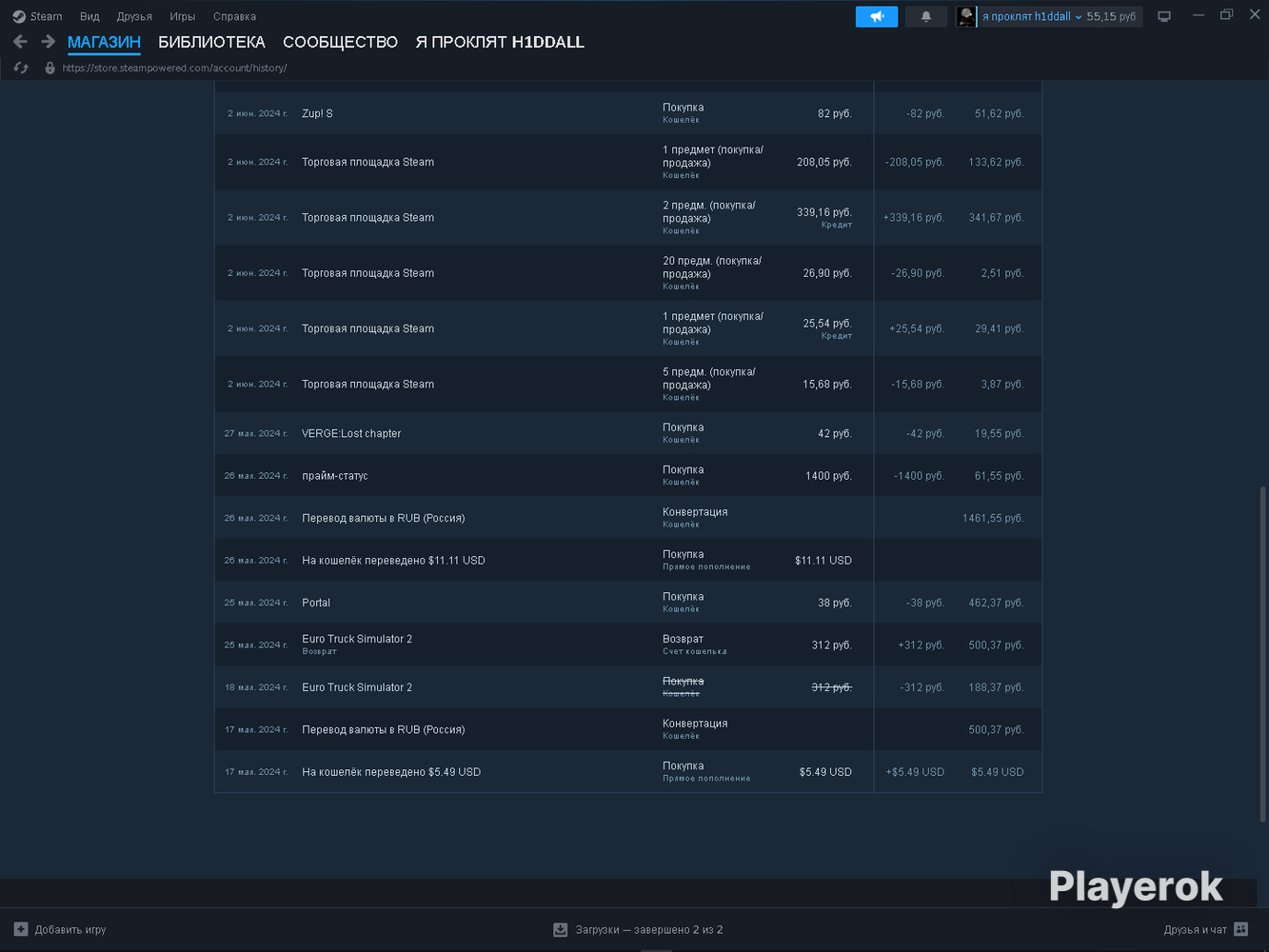Click the -82 руб. wallet change
The width and height of the screenshot is (1269, 952).
[925, 113]
